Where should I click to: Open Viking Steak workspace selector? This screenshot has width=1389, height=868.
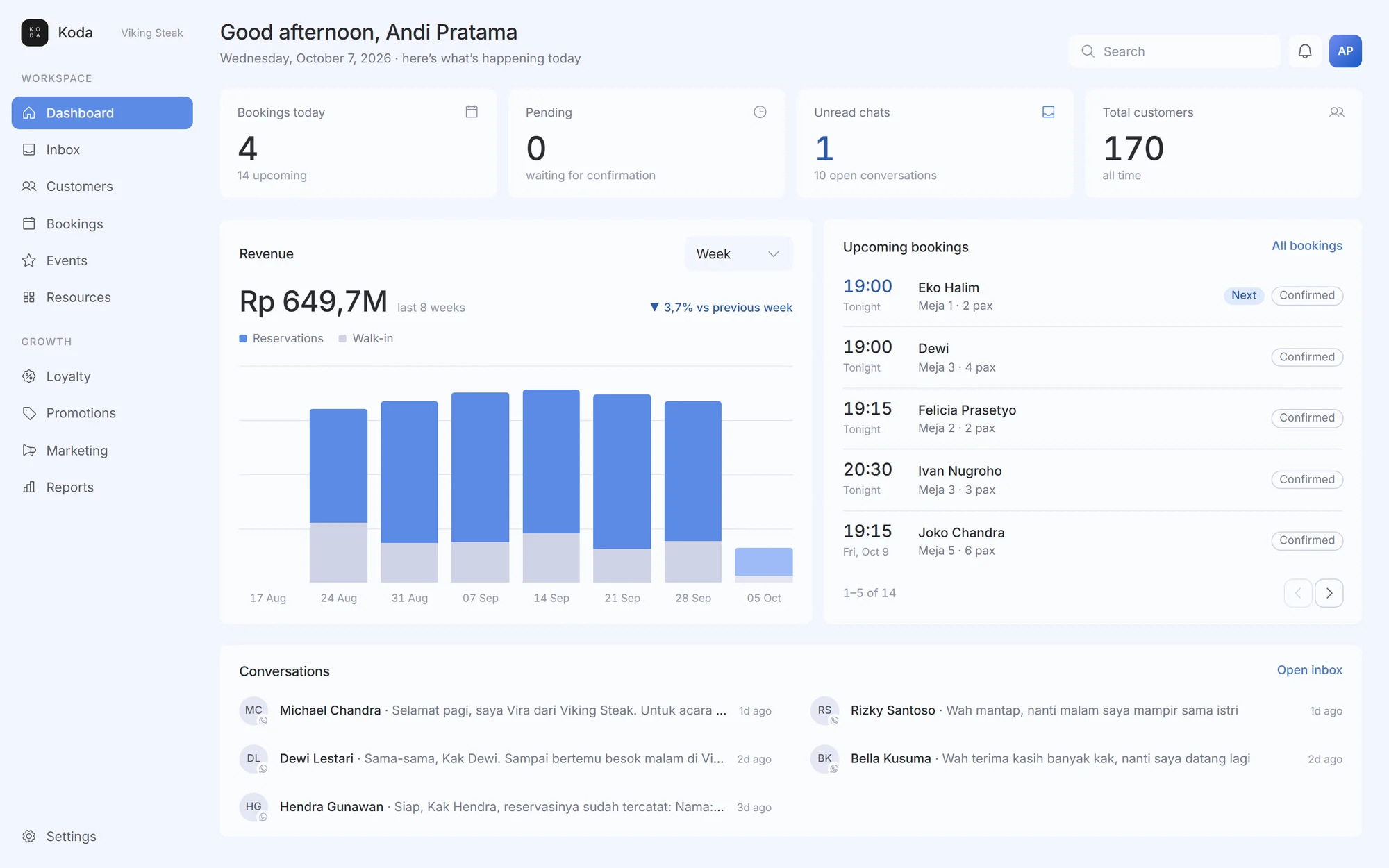click(152, 33)
